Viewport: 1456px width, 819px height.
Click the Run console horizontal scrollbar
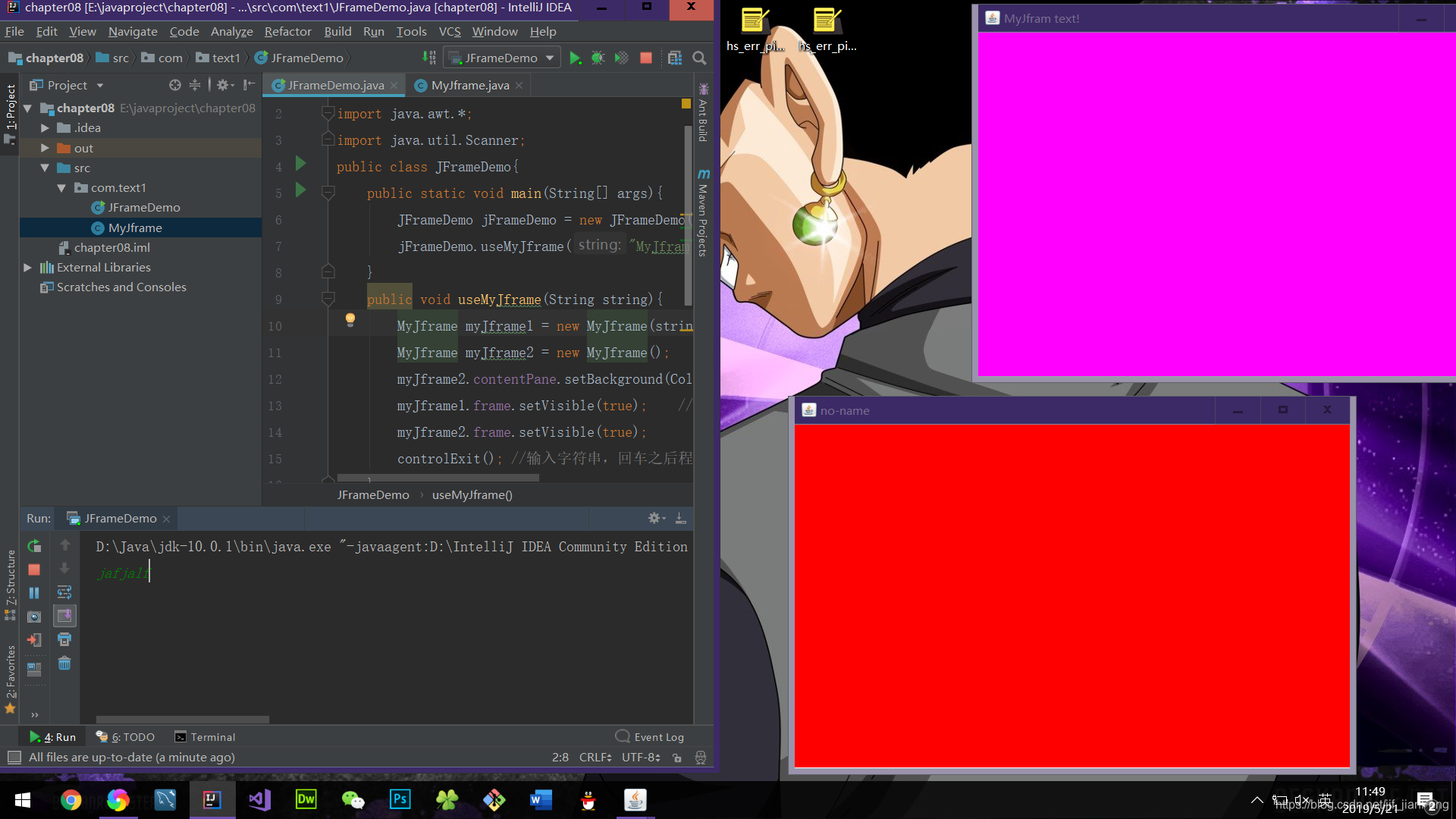point(183,720)
